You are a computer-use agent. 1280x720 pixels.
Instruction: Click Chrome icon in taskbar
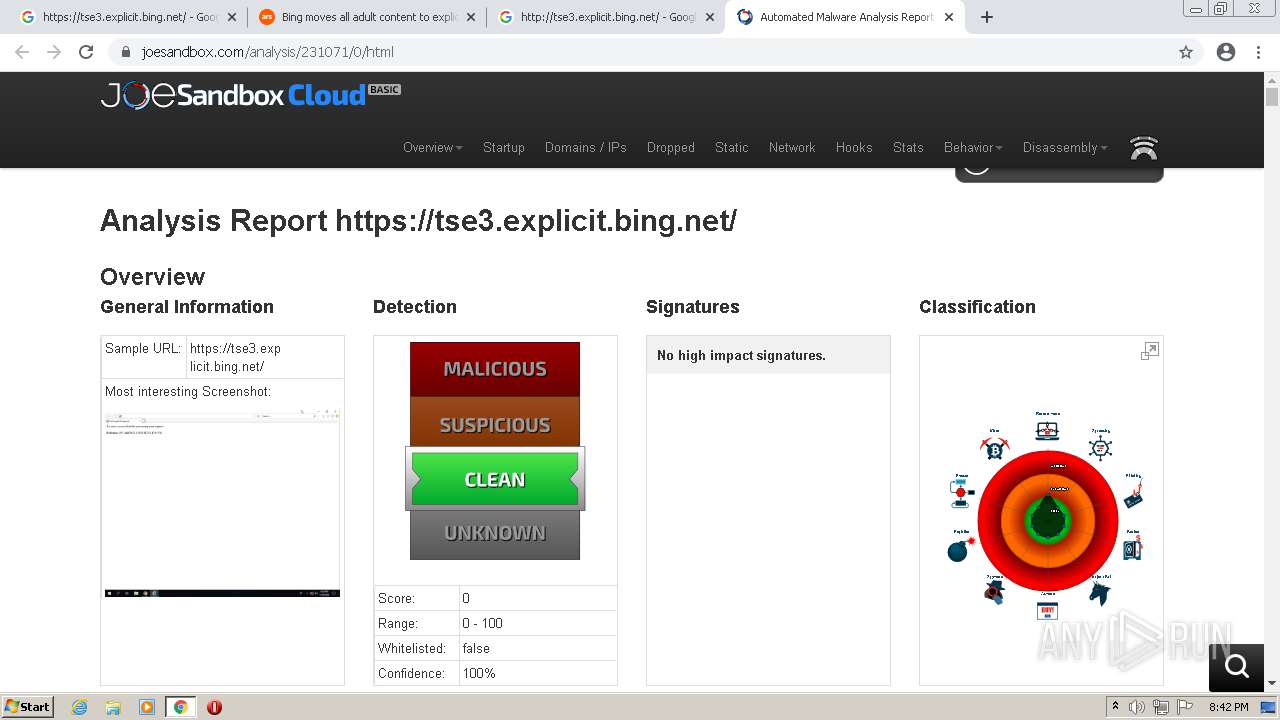pos(180,707)
